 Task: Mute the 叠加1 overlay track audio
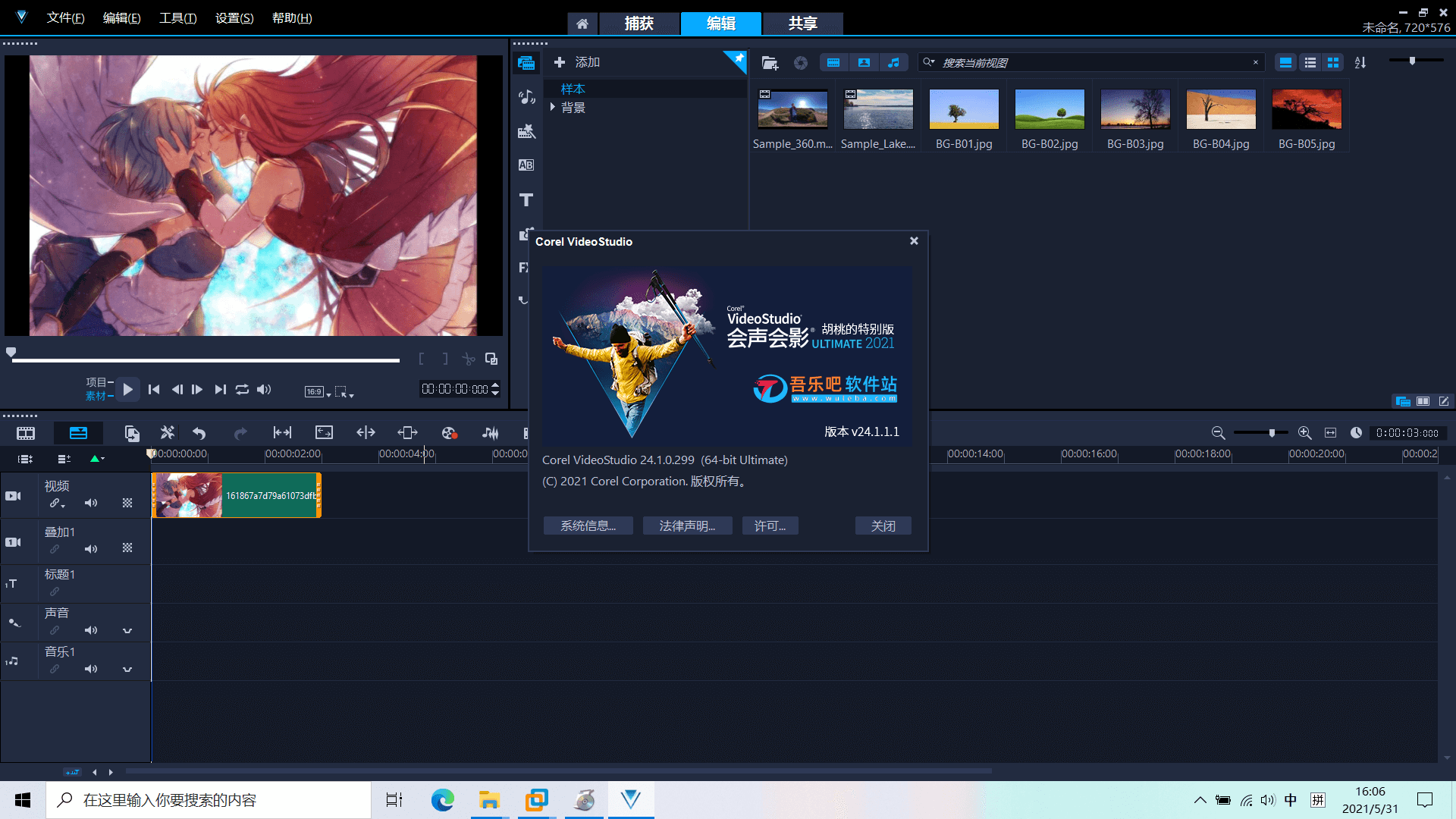(91, 549)
